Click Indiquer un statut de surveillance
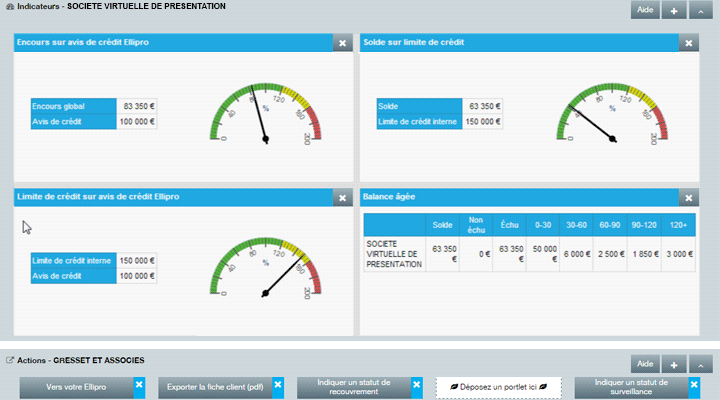This screenshot has width=720, height=400. coord(630,388)
